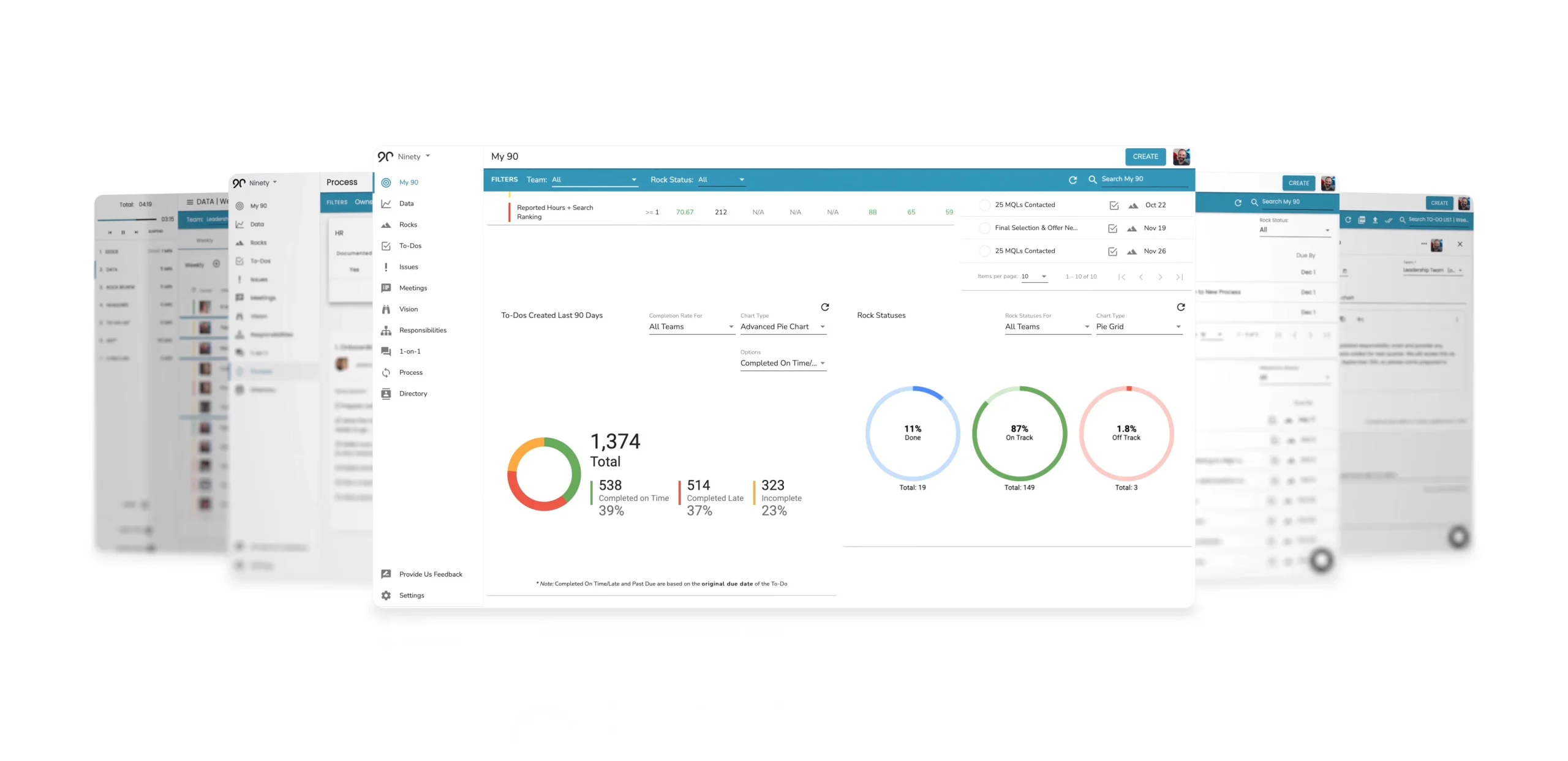Click the CREATE button
The image size is (1568, 761).
tap(1145, 157)
